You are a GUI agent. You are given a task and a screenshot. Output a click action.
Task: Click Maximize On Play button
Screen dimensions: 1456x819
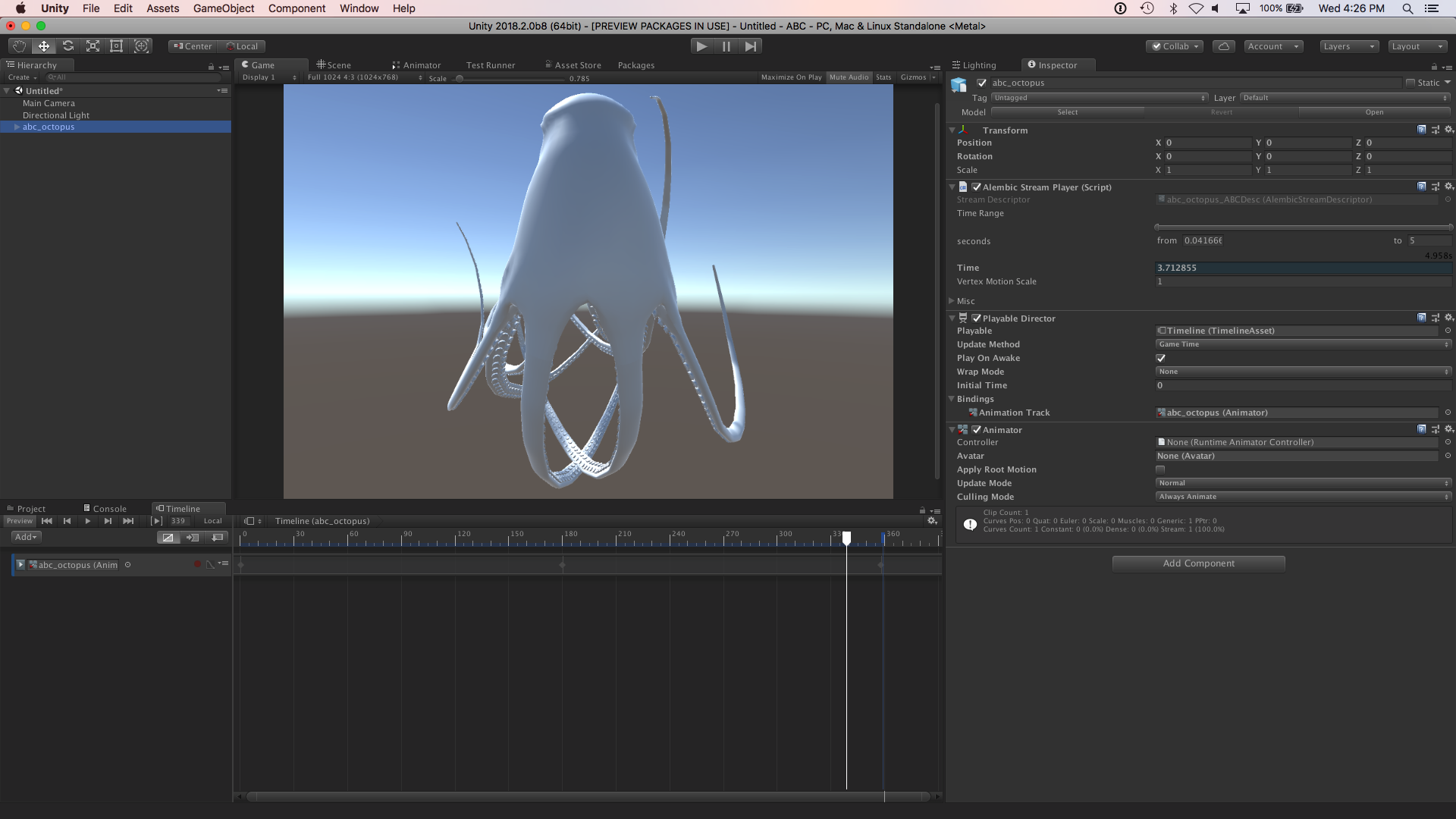tap(791, 77)
